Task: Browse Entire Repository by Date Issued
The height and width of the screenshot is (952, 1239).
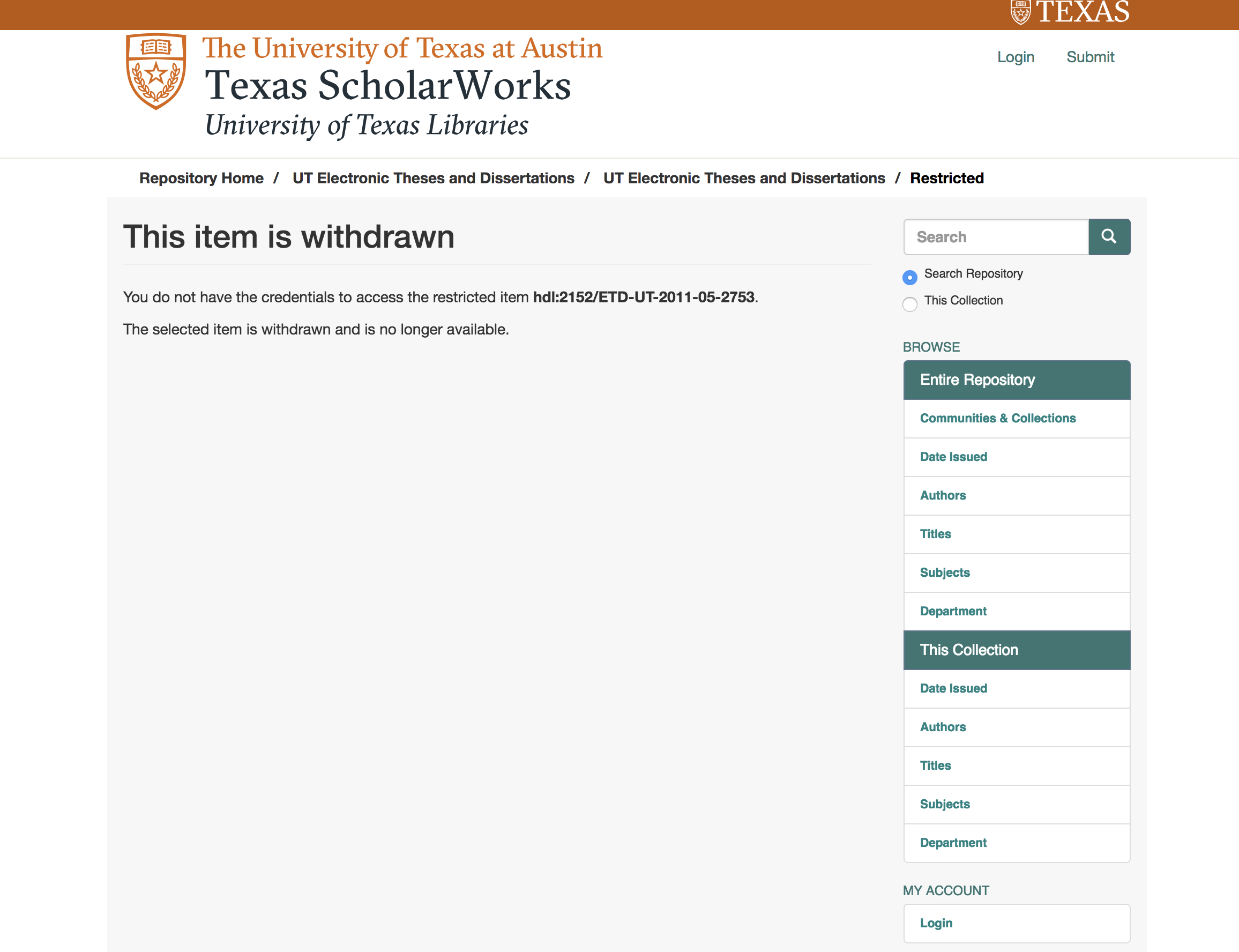Action: [953, 457]
